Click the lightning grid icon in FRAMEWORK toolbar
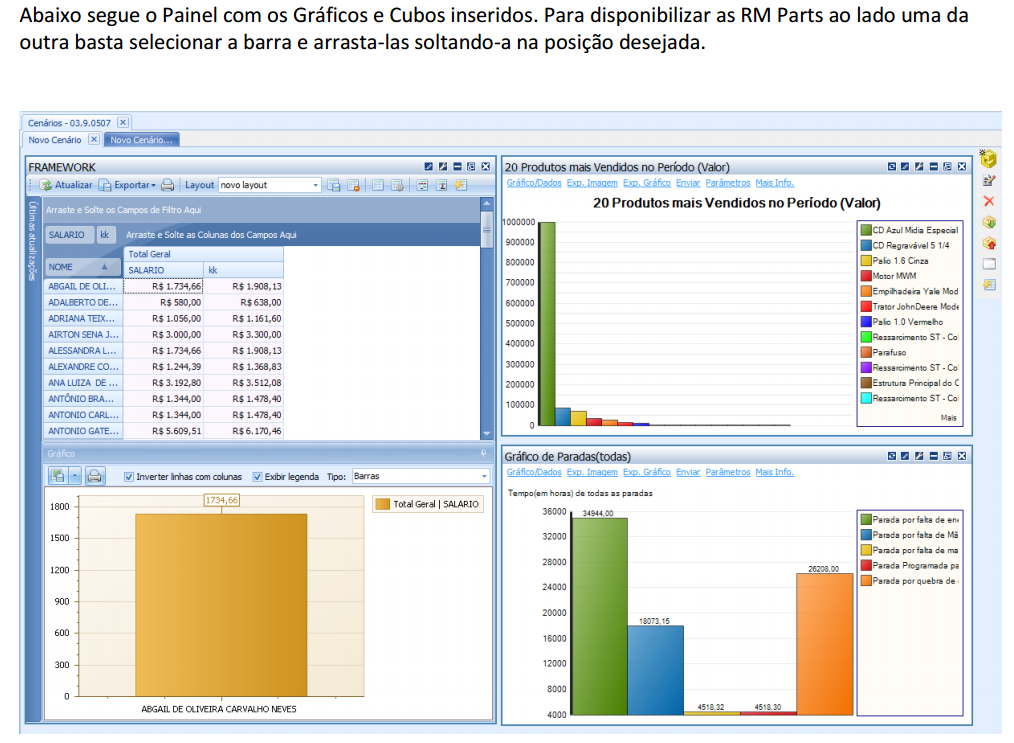 (460, 186)
